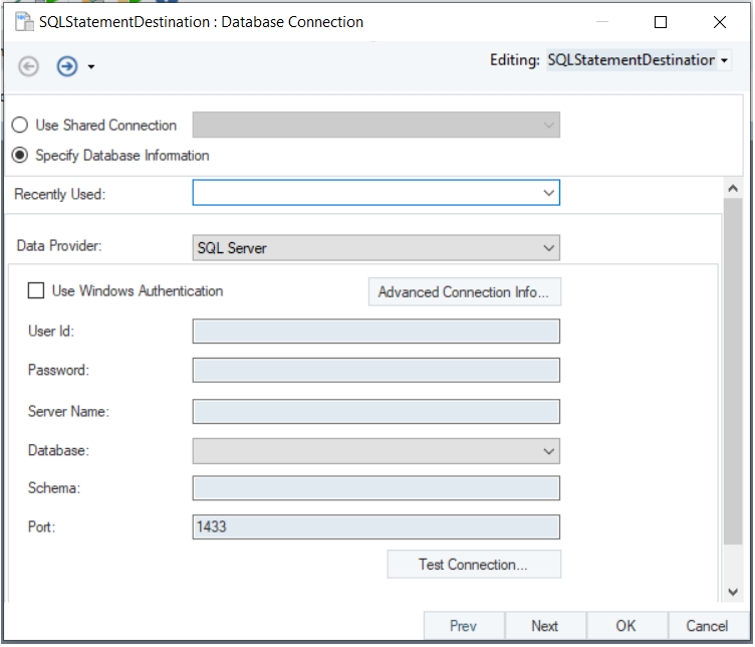Open the Editing SQLStatementDestination dropdown

[725, 61]
